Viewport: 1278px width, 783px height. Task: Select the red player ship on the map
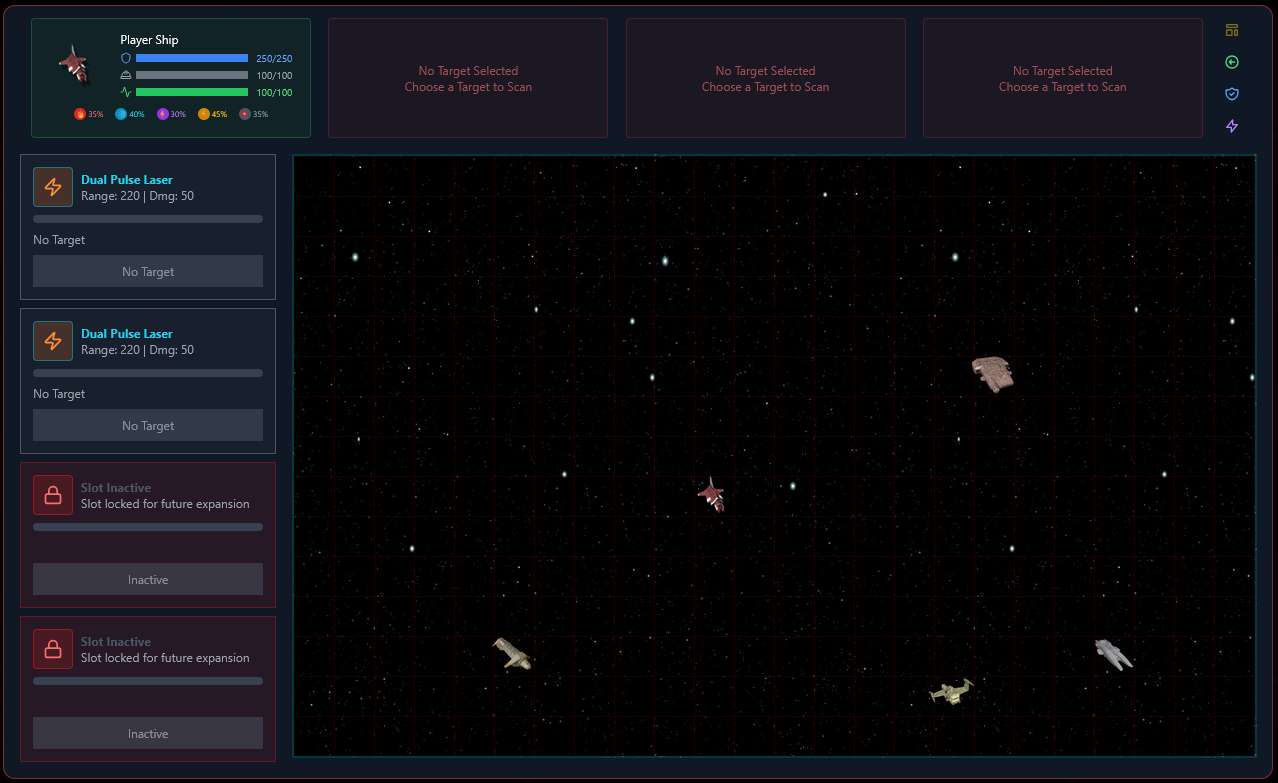[x=712, y=494]
